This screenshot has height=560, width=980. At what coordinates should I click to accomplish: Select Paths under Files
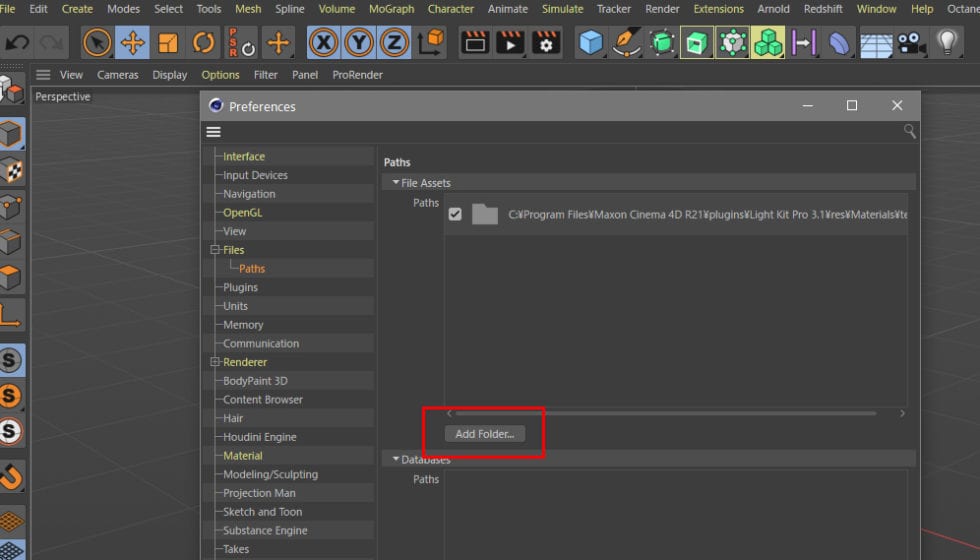tap(252, 269)
